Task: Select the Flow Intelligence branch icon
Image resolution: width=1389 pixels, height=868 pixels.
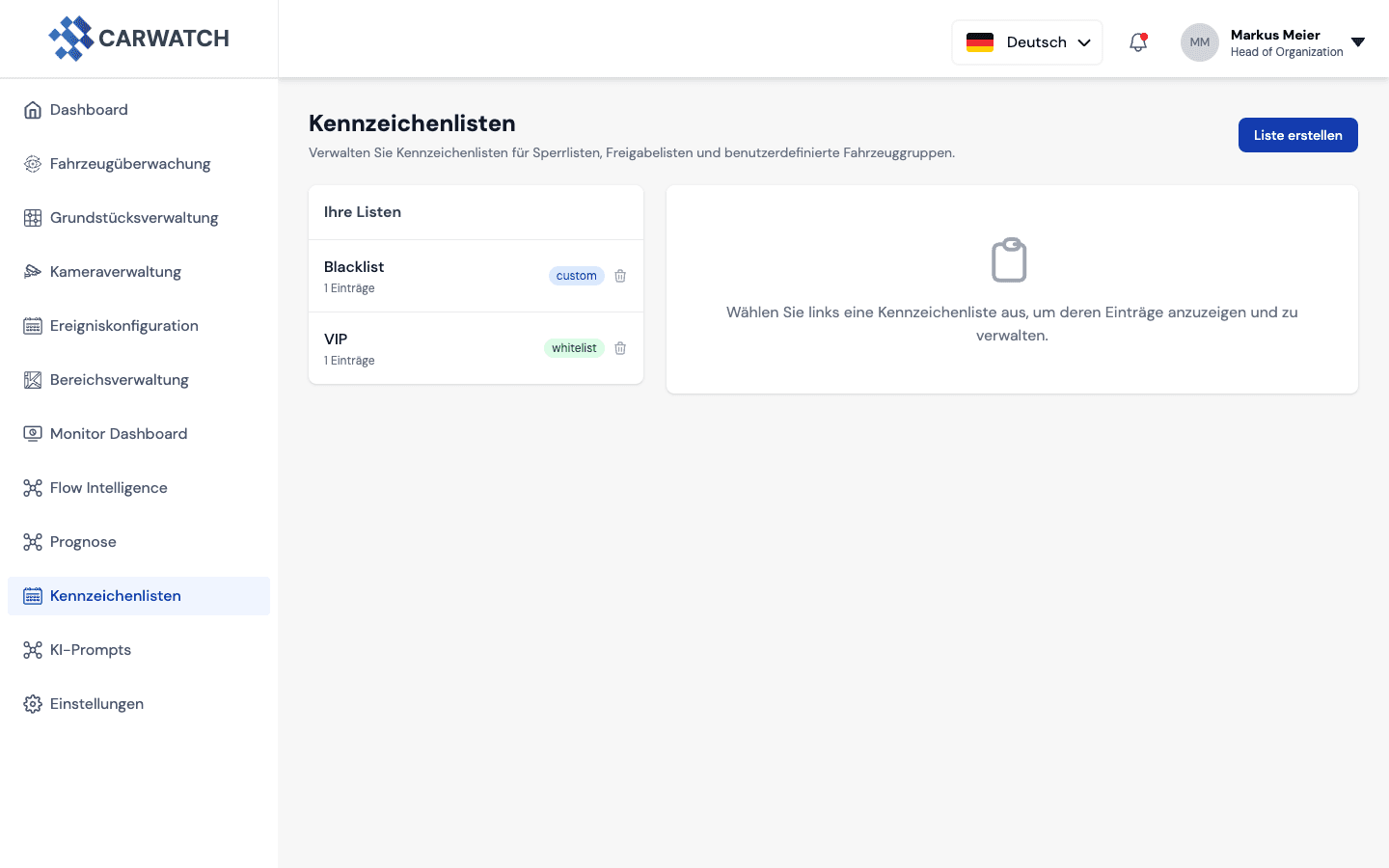Action: (x=33, y=487)
